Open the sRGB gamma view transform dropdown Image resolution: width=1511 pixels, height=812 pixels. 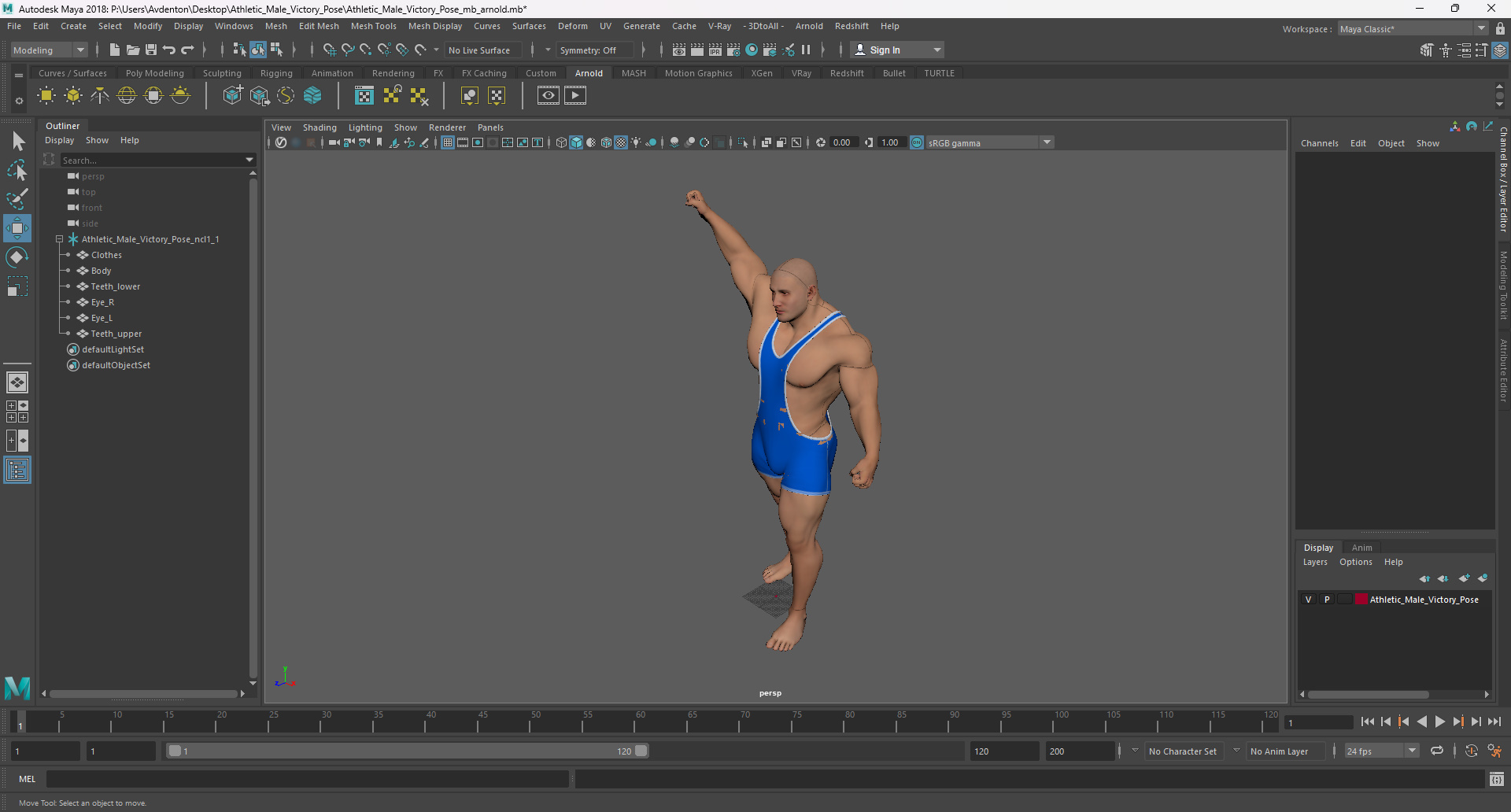(989, 142)
